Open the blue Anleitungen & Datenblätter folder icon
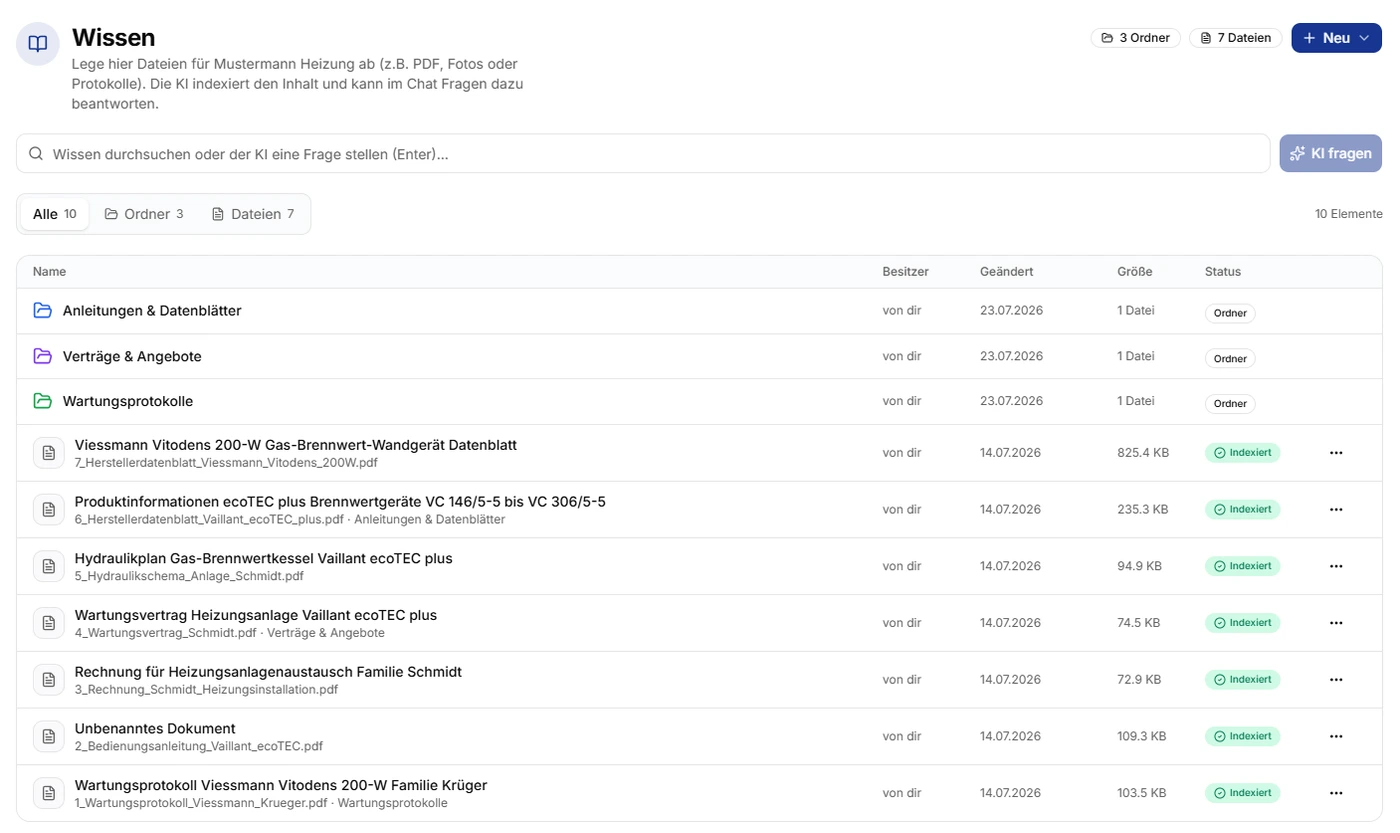 [x=42, y=311]
